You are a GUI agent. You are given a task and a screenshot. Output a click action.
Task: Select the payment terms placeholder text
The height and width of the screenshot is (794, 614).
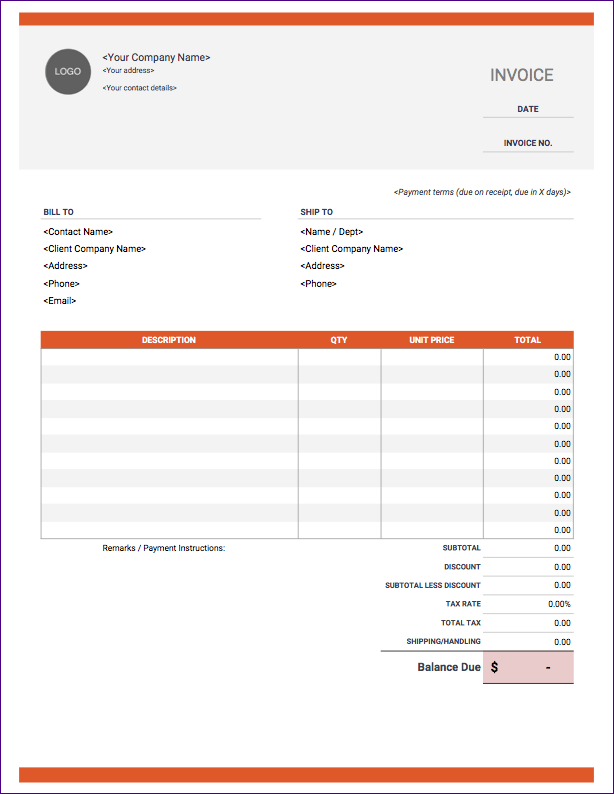(482, 192)
